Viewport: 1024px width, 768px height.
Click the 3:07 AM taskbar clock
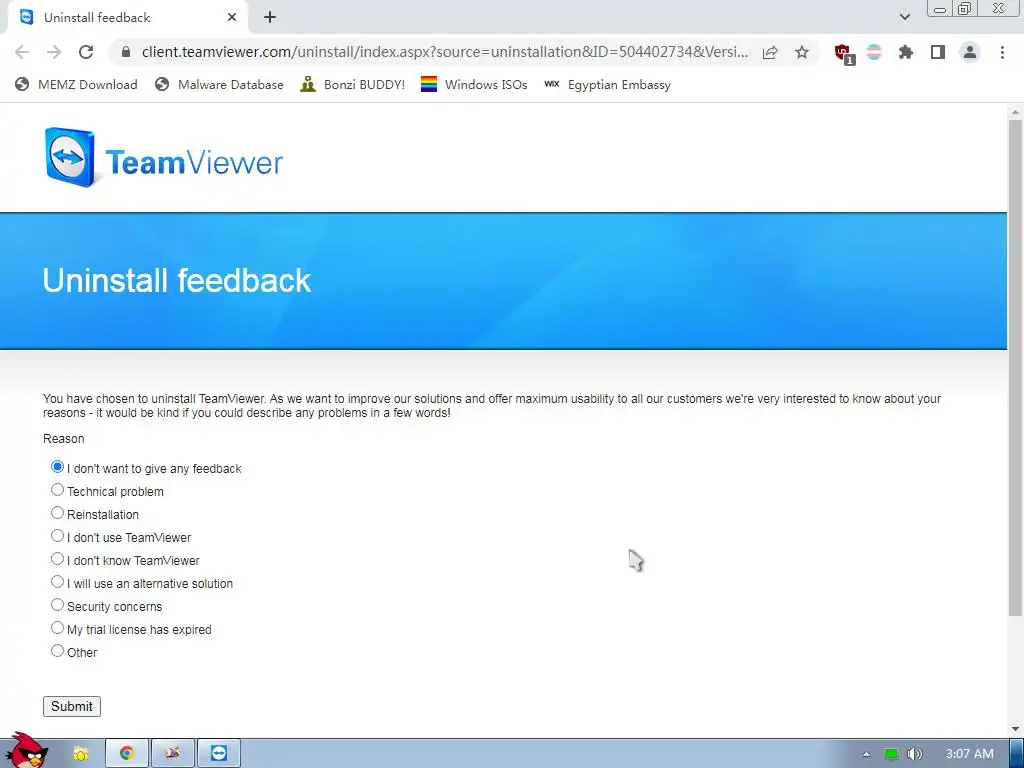click(970, 754)
